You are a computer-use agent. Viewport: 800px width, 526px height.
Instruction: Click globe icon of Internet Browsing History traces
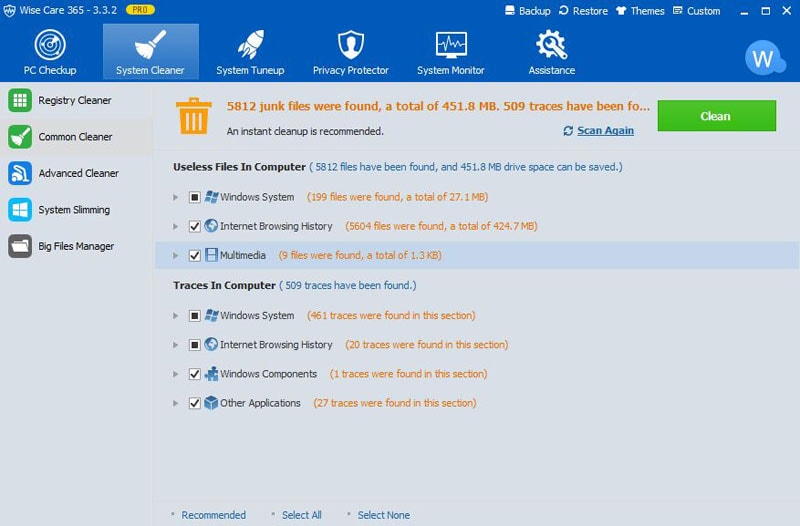click(x=211, y=344)
